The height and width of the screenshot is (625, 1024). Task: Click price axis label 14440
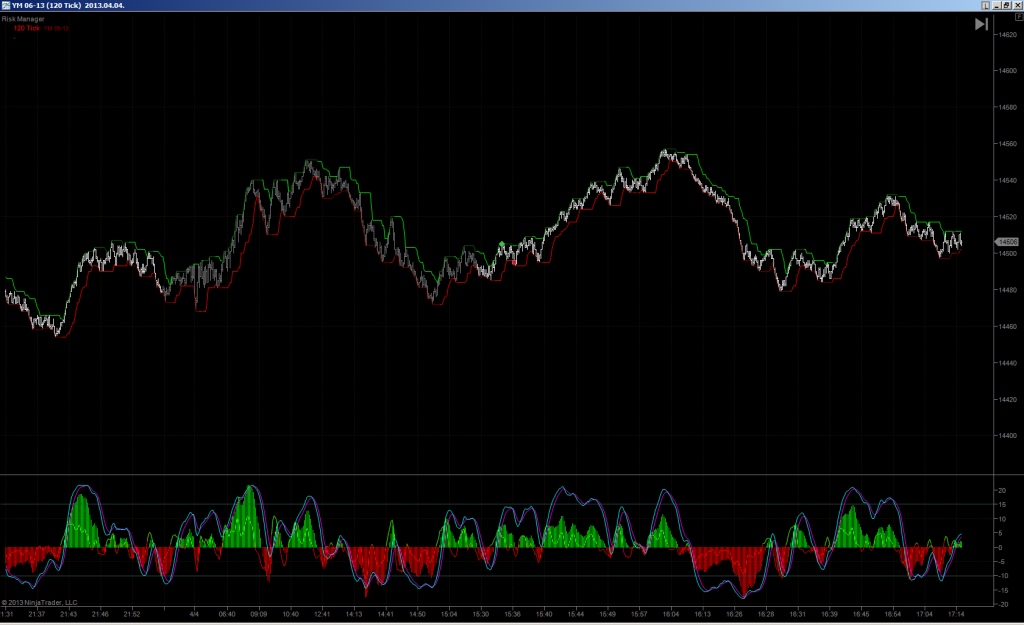pos(1008,363)
